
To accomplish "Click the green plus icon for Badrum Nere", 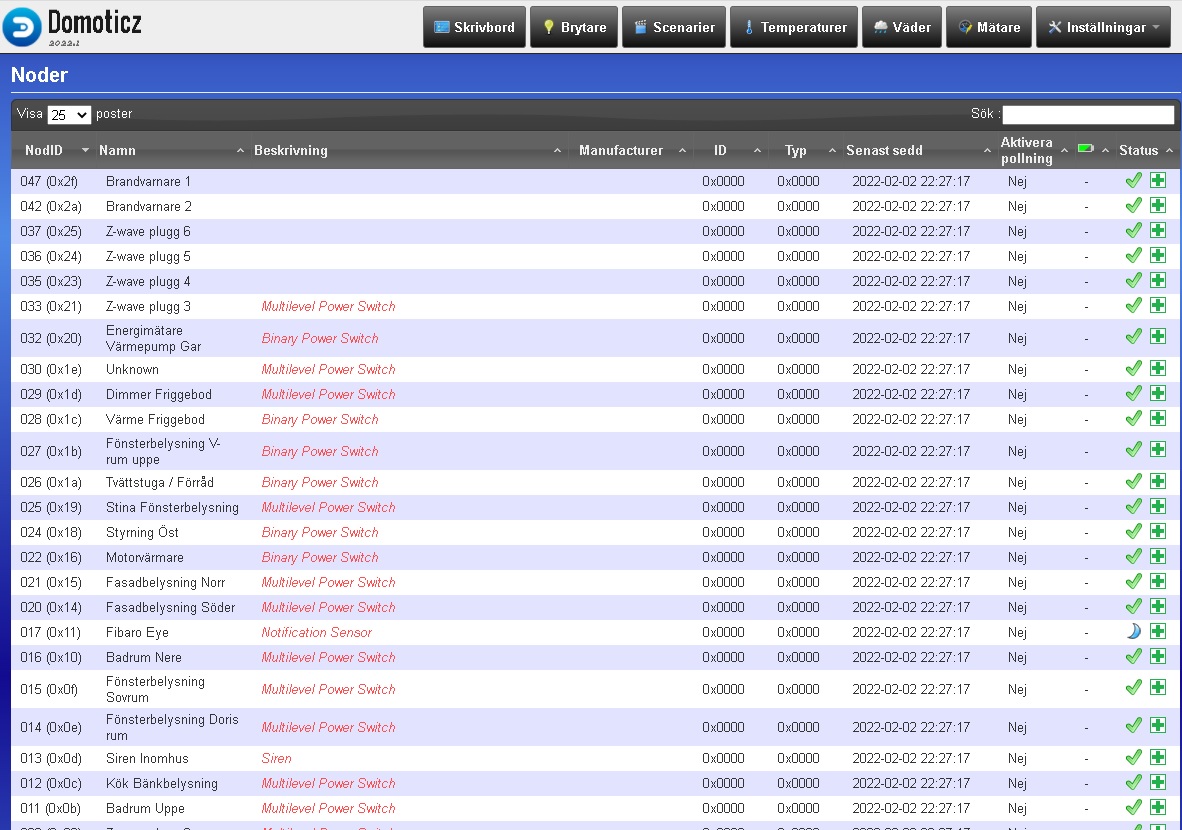I will (x=1157, y=657).
